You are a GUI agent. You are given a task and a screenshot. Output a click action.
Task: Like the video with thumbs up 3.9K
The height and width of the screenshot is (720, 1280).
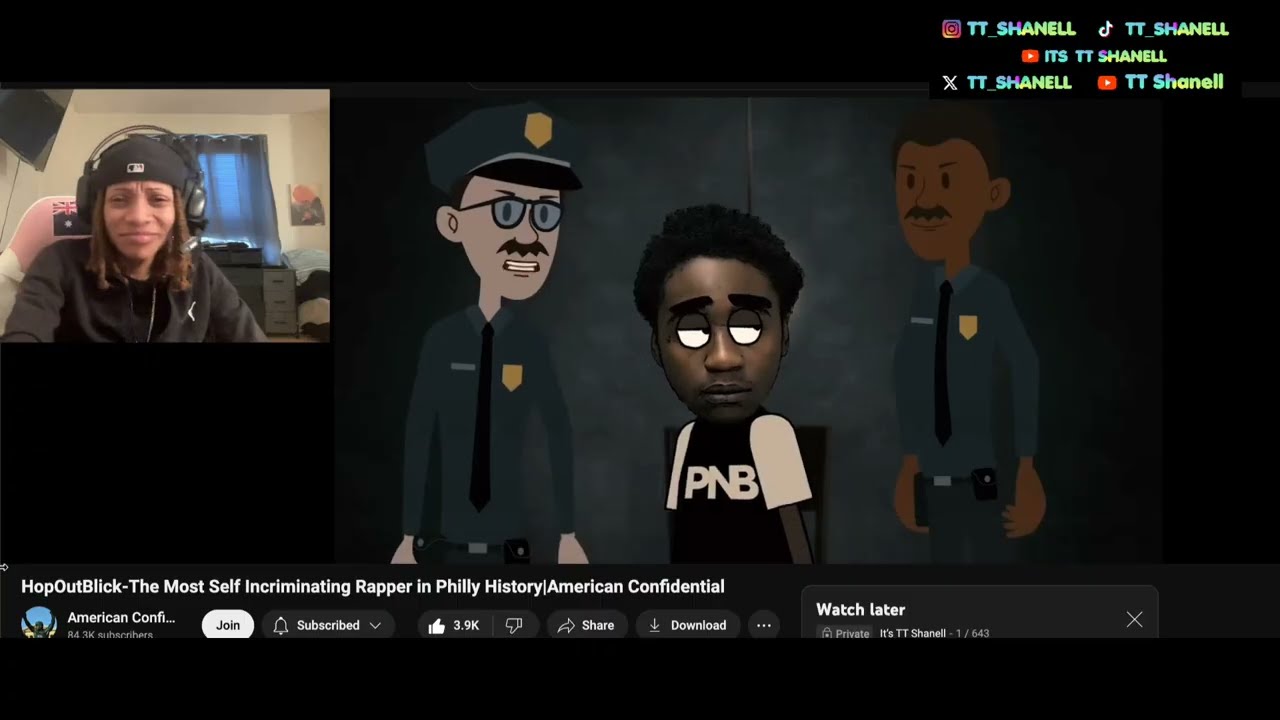point(453,625)
